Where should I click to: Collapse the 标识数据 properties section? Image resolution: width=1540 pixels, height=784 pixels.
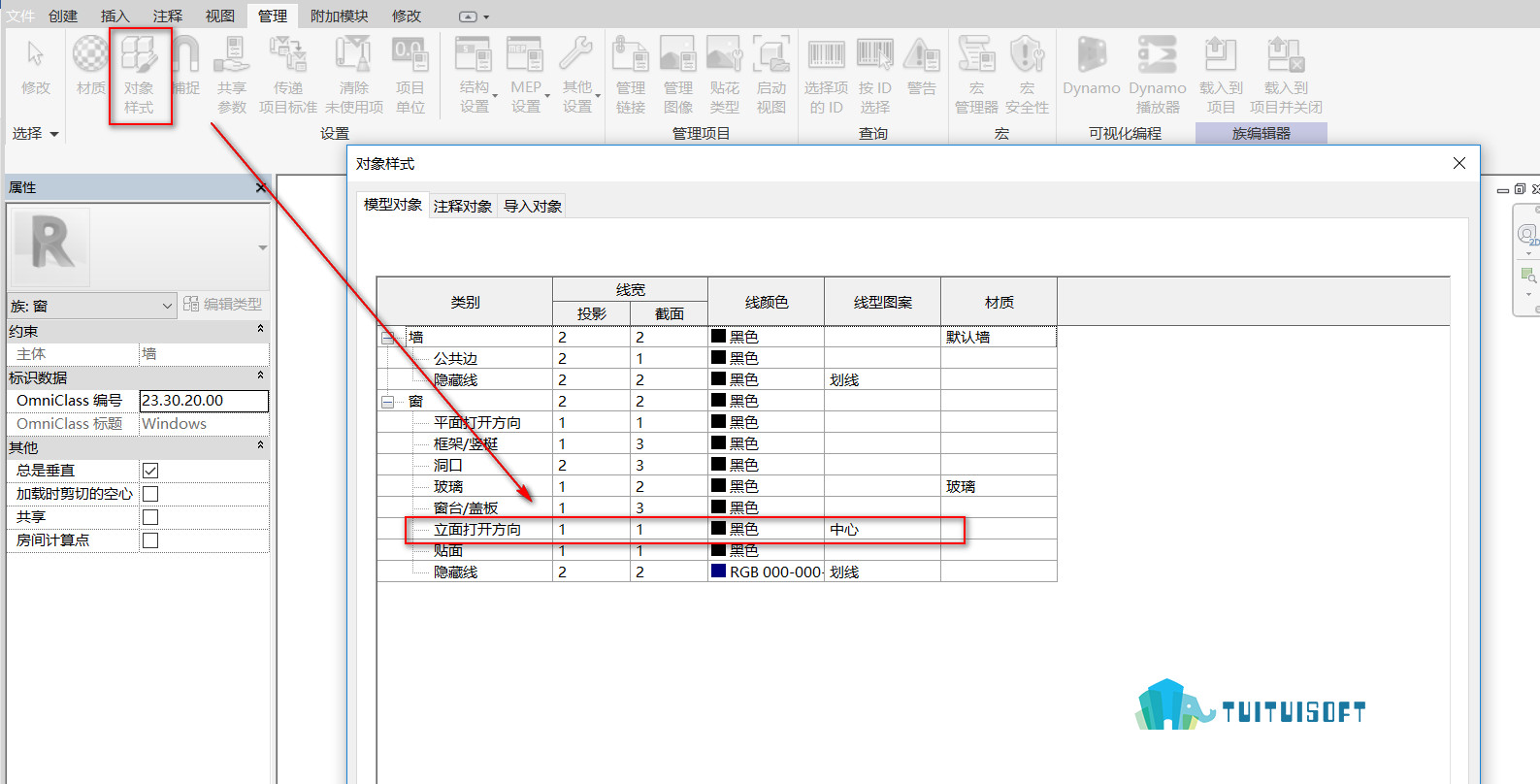(x=260, y=376)
